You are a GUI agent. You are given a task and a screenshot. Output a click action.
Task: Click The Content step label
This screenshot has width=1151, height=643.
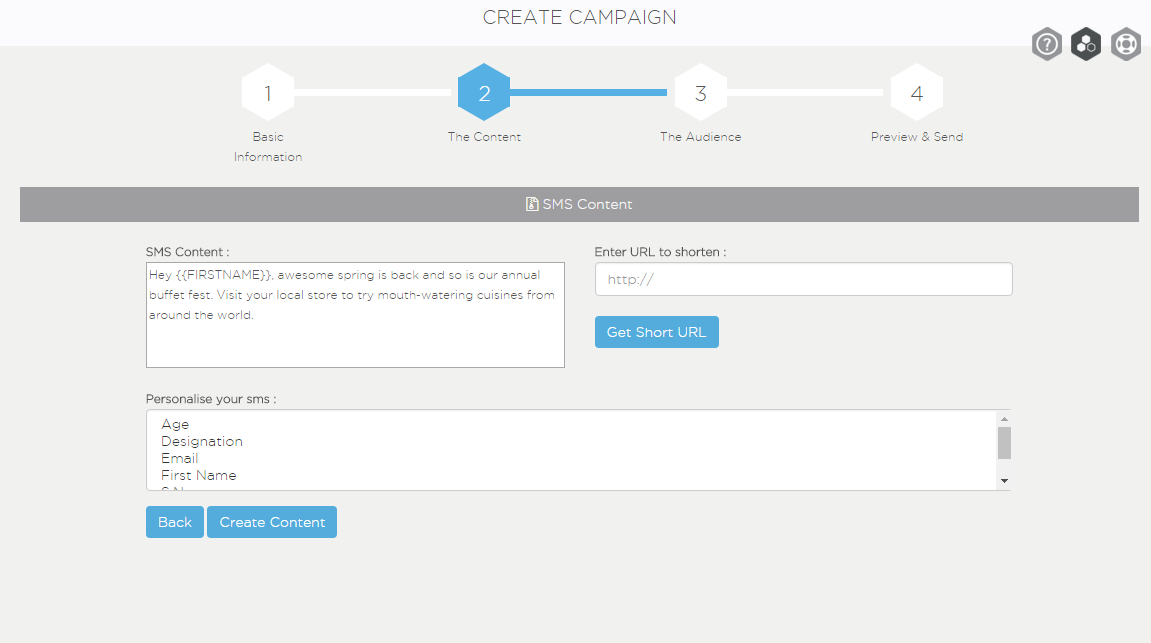pyautogui.click(x=484, y=136)
